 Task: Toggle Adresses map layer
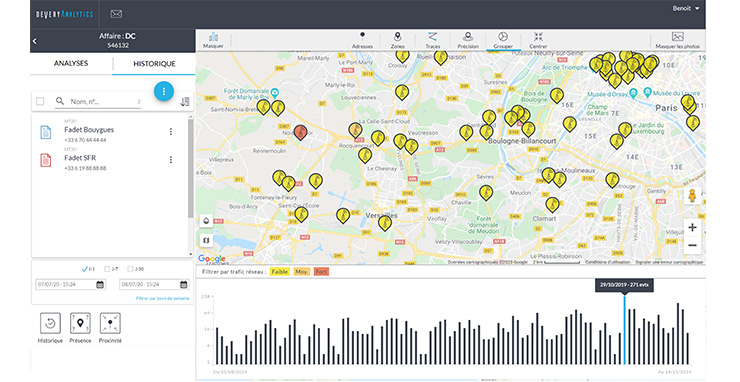click(x=362, y=40)
